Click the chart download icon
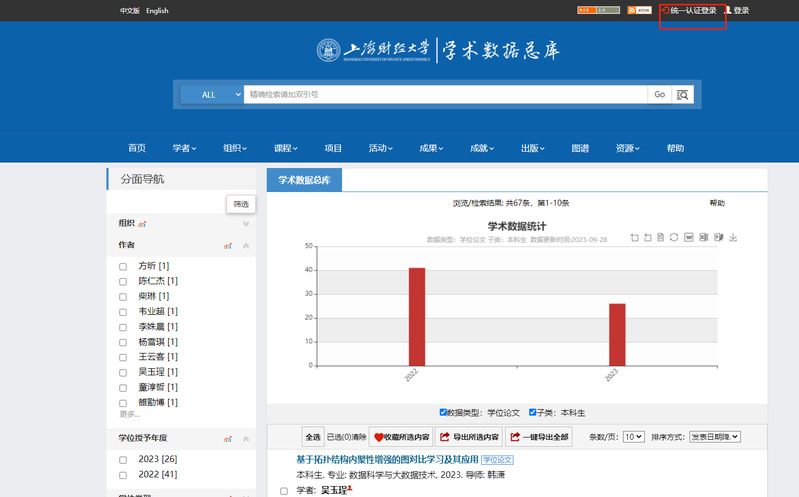 pos(733,237)
